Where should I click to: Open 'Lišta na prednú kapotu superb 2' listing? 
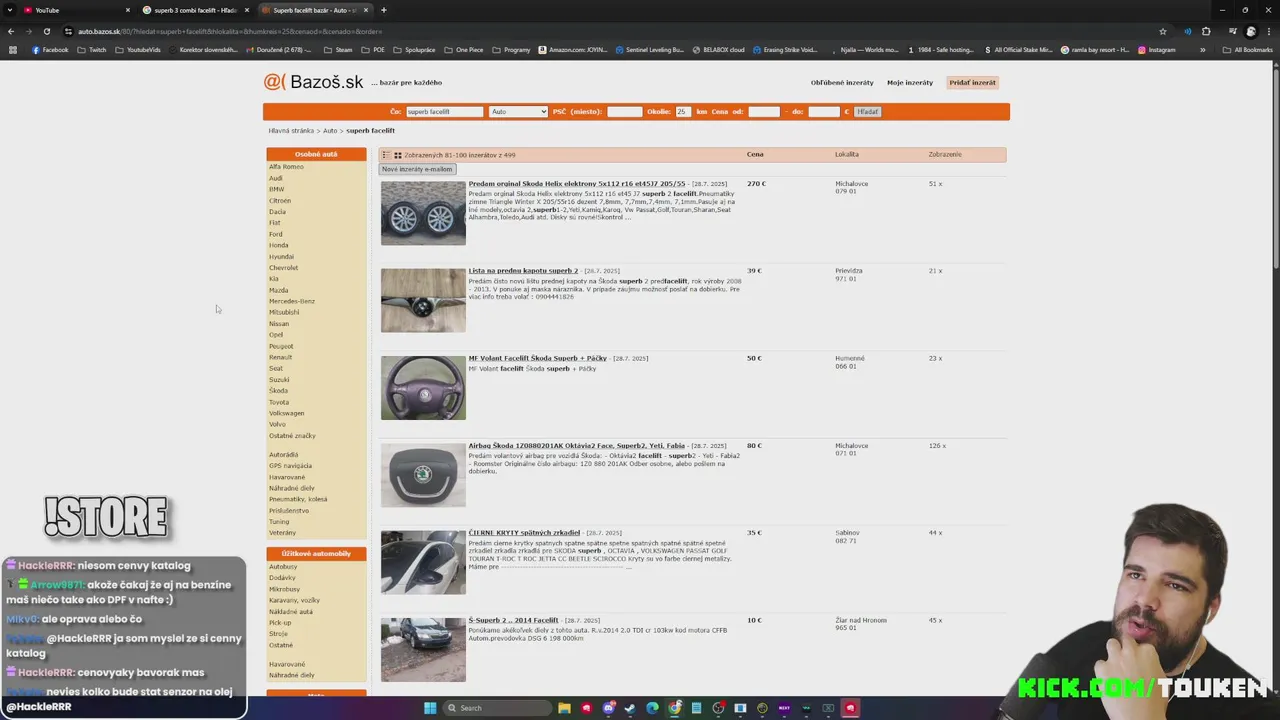point(523,271)
